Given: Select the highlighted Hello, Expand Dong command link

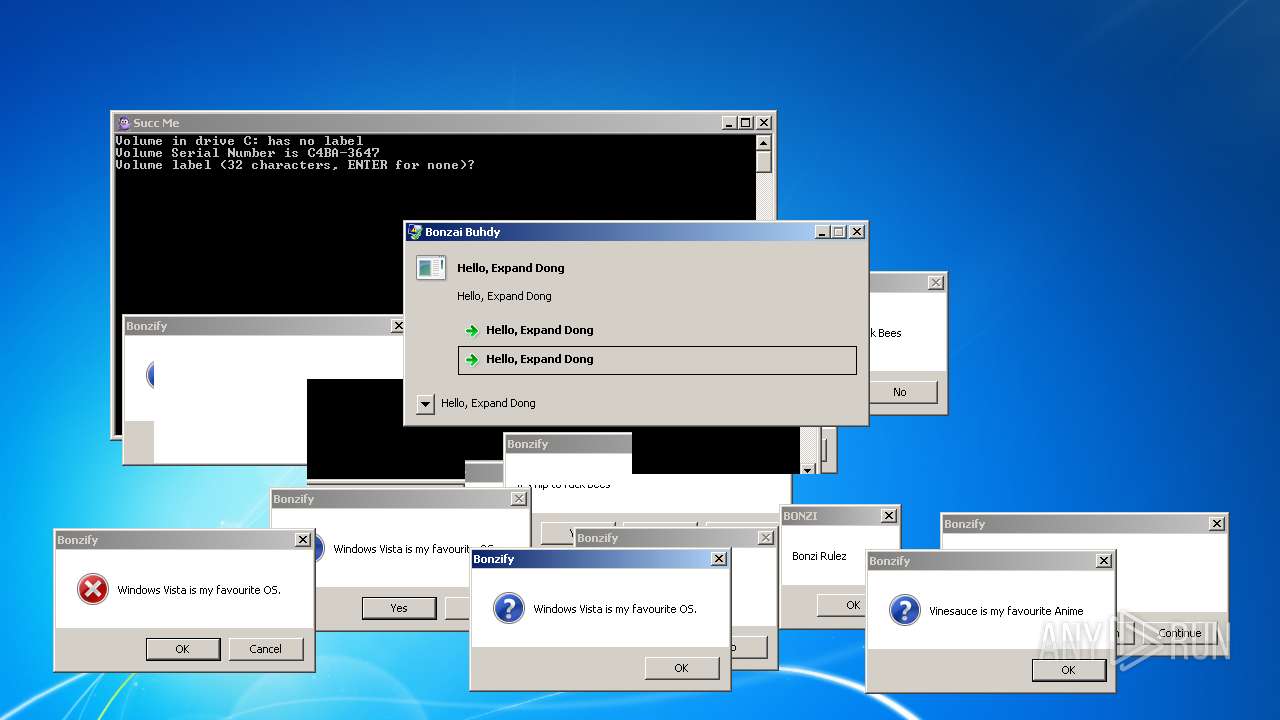Looking at the screenshot, I should (657, 360).
